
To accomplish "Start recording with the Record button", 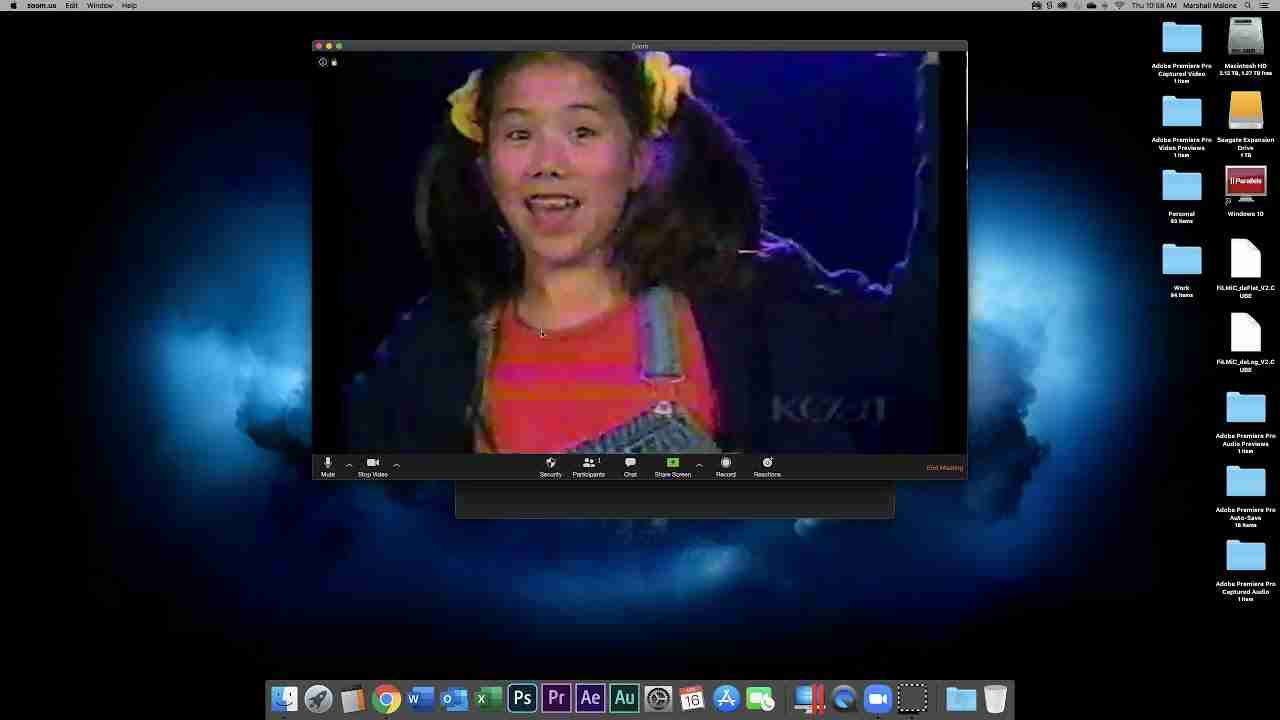I will [x=726, y=466].
